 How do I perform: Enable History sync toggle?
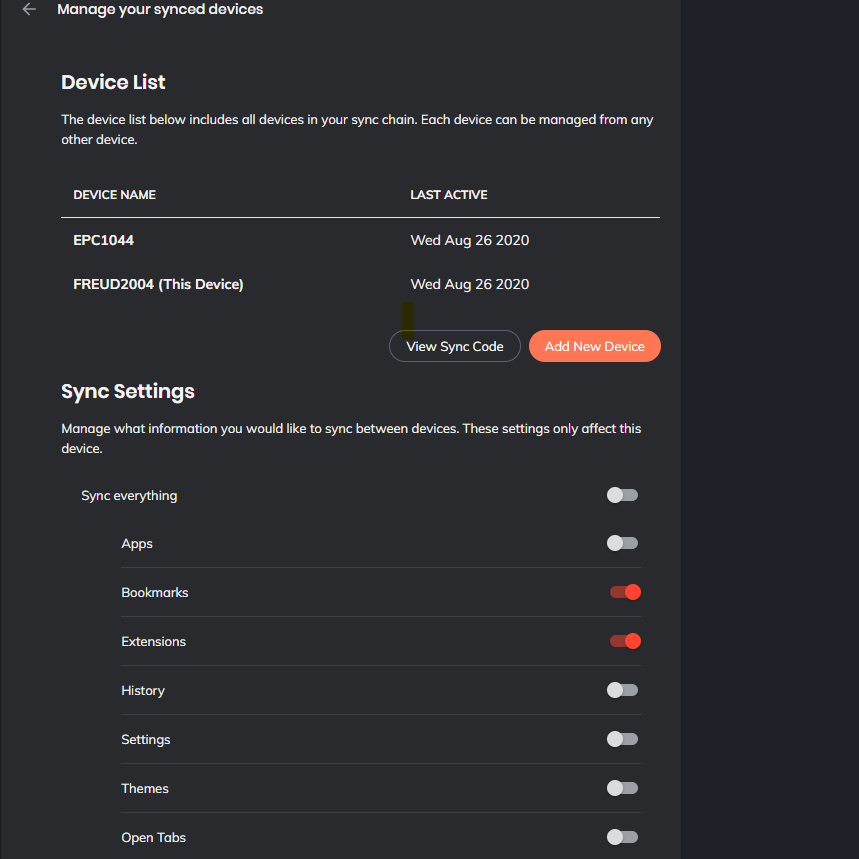(622, 690)
